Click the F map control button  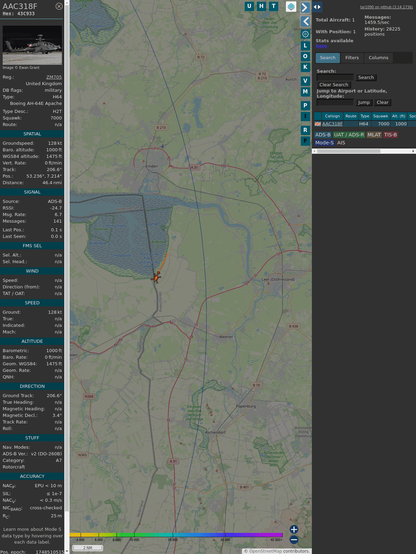tap(305, 141)
